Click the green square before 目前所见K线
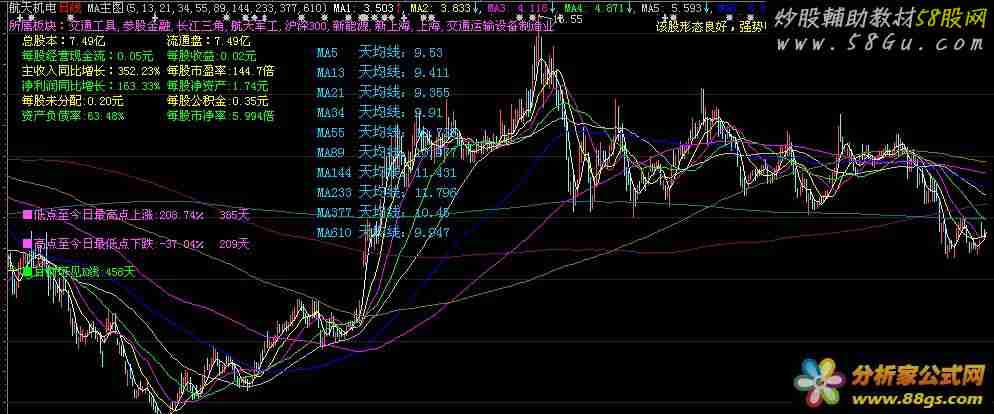The width and height of the screenshot is (994, 414). [x=27, y=272]
